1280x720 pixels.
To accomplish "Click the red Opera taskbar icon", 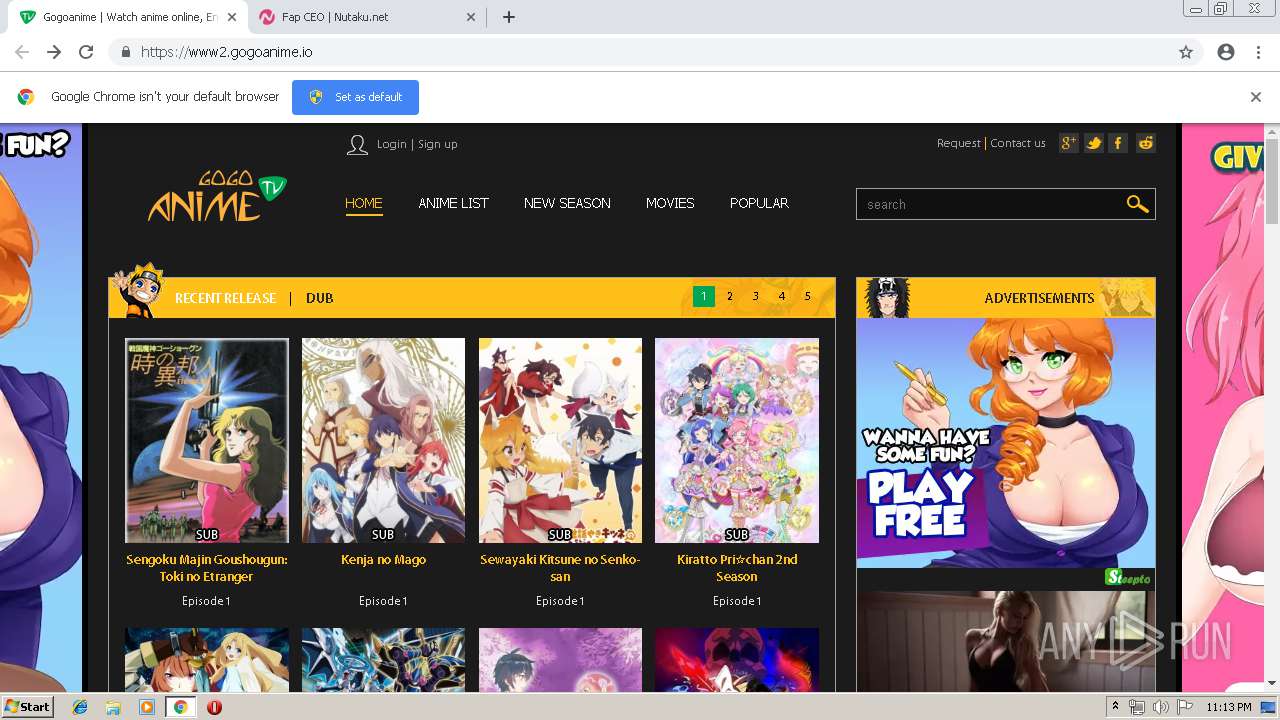I will 214,707.
